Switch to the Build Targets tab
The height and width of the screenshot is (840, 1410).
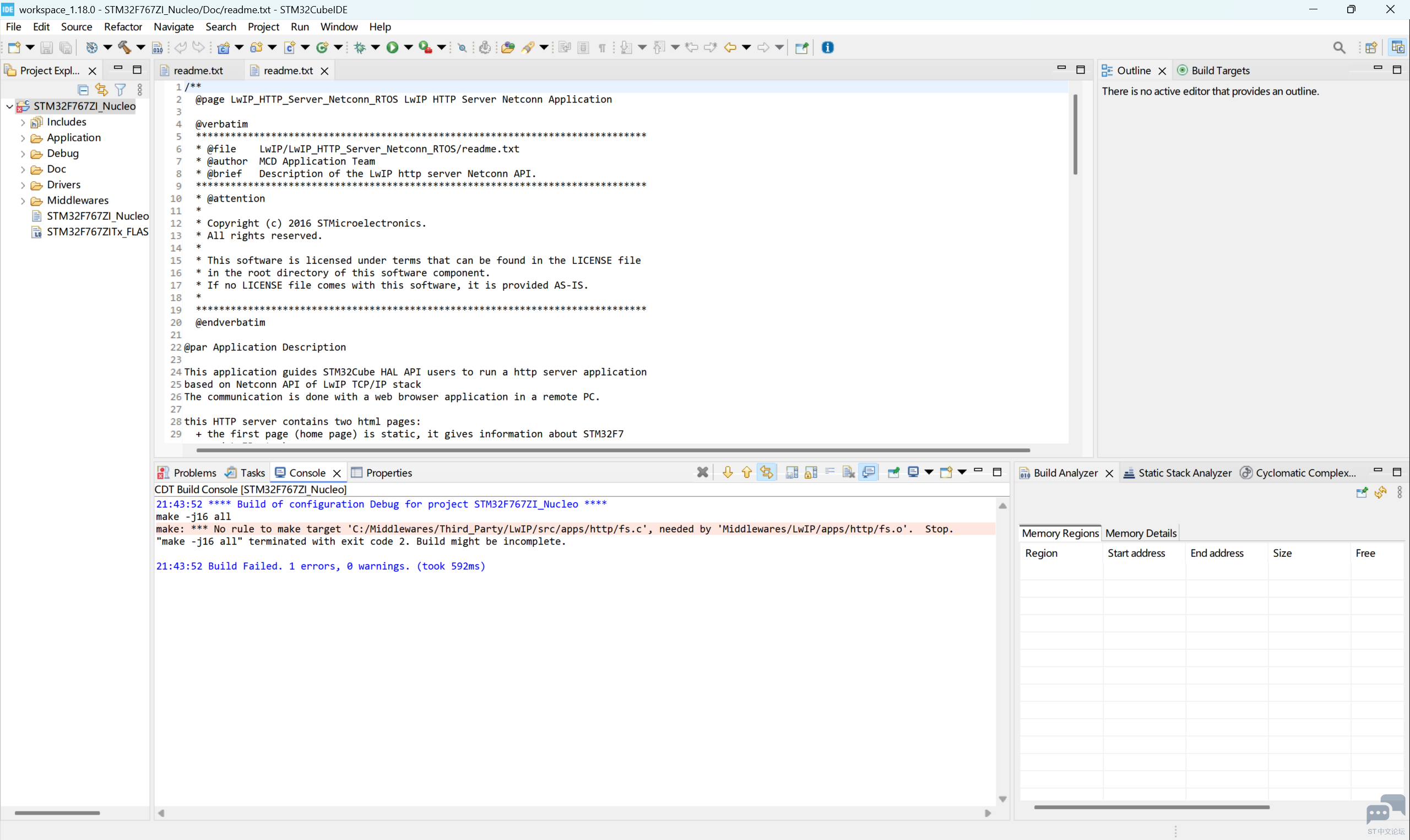click(x=1213, y=70)
